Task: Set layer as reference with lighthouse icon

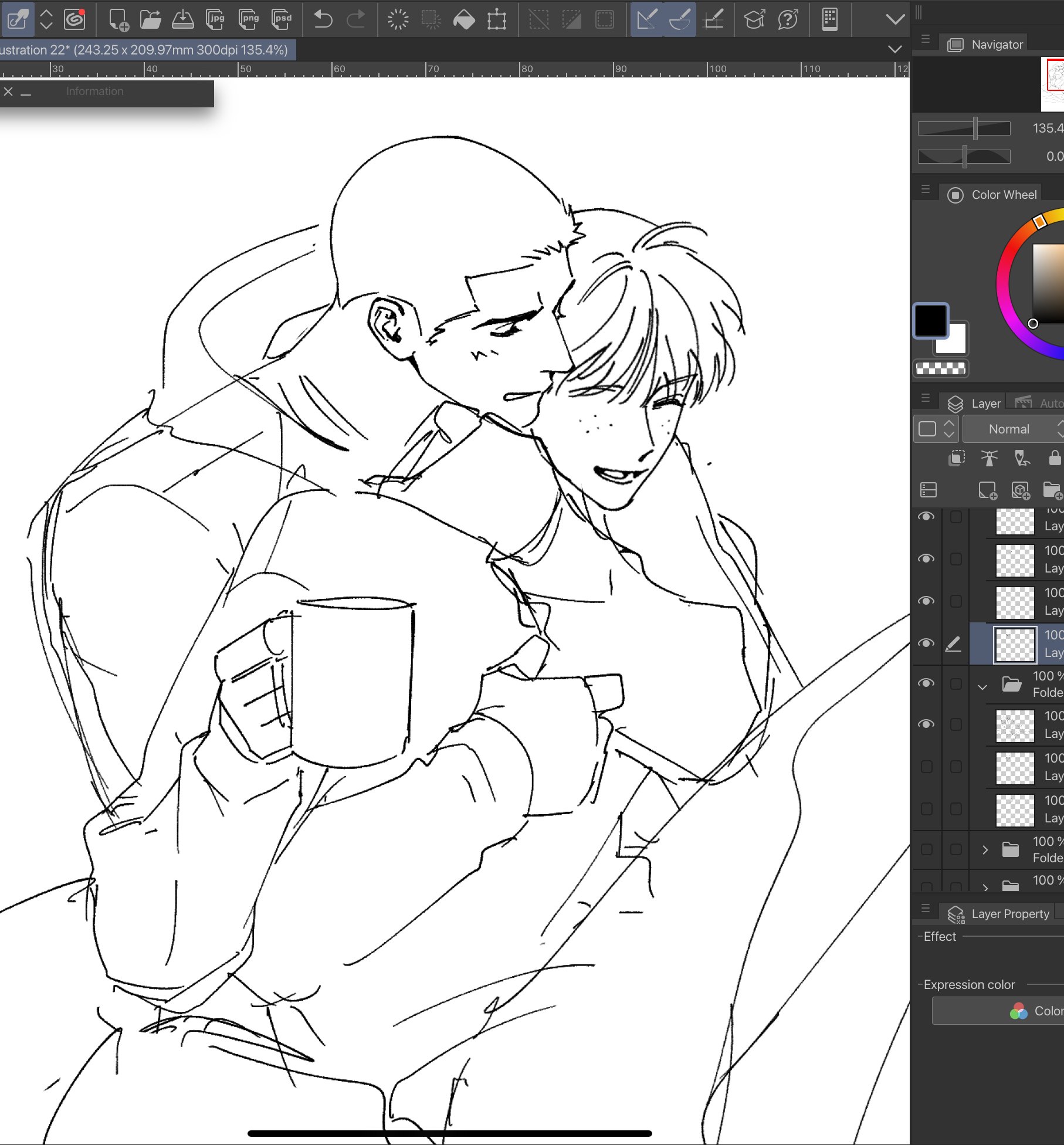Action: click(x=990, y=458)
